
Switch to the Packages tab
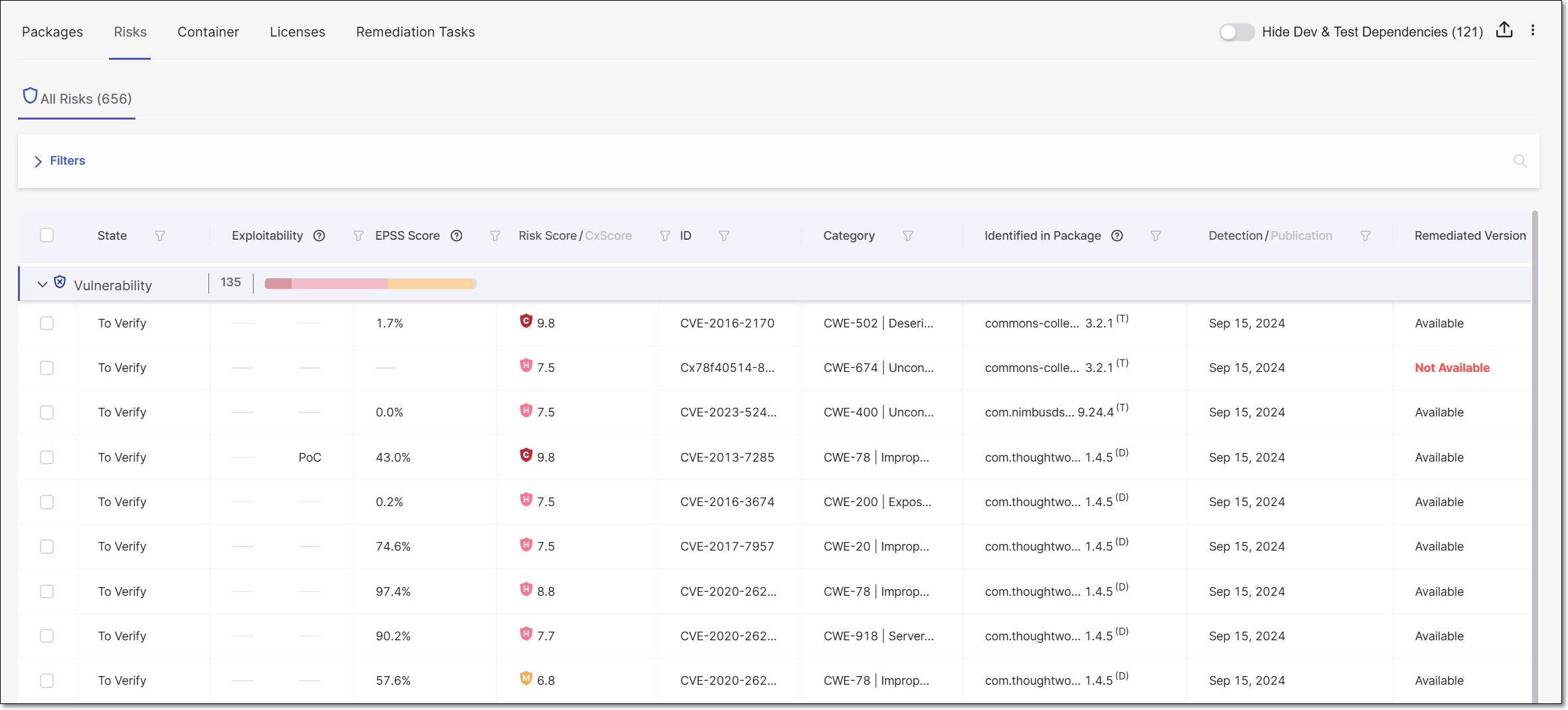52,32
